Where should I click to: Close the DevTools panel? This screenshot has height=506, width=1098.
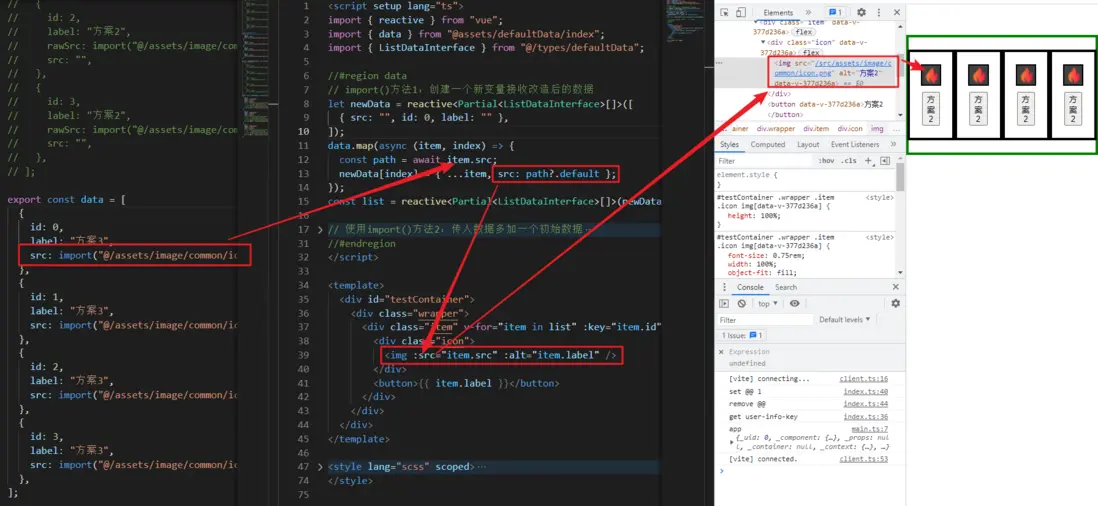coord(897,13)
